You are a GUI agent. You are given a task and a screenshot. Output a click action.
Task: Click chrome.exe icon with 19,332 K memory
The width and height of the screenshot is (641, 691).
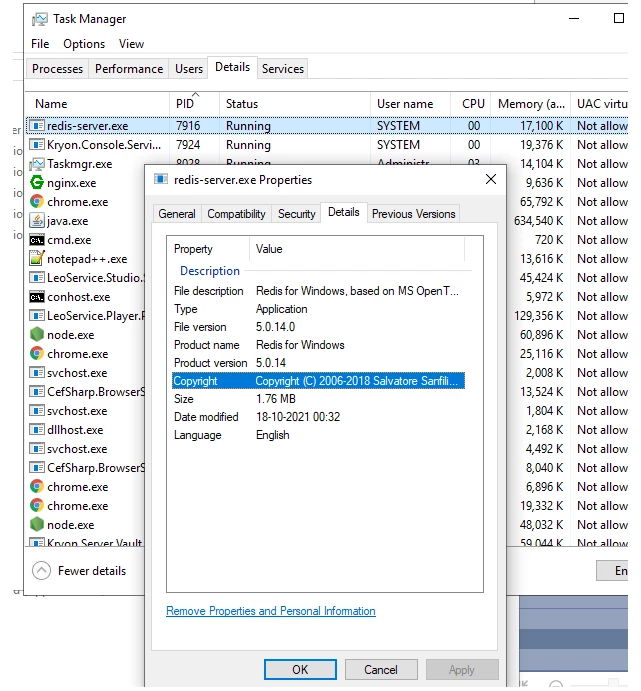pos(37,505)
